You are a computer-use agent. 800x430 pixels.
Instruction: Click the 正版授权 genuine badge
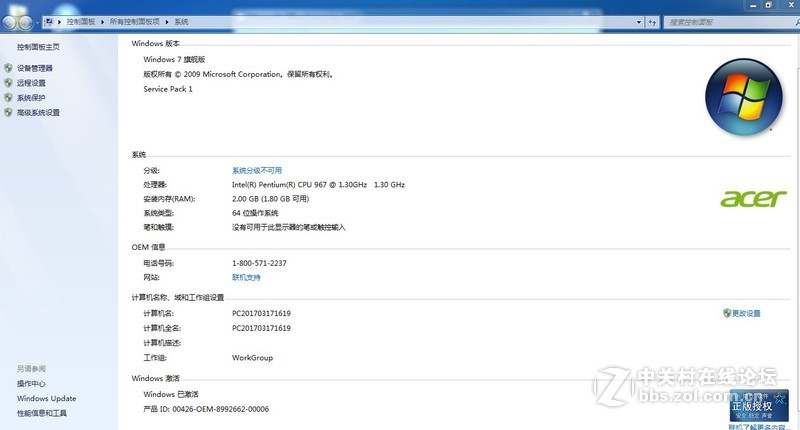759,406
